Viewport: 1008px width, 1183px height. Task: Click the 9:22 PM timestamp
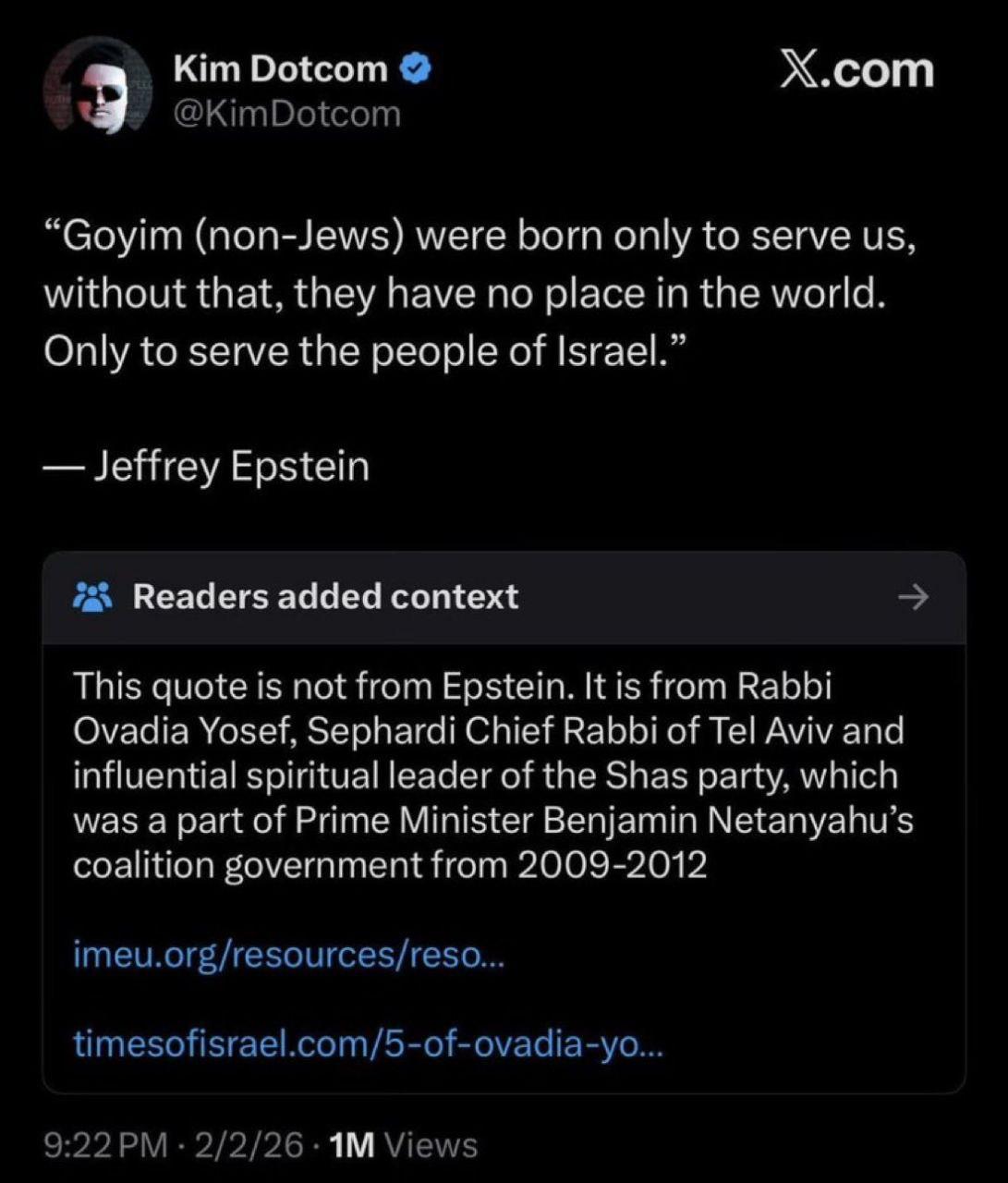point(105,1146)
